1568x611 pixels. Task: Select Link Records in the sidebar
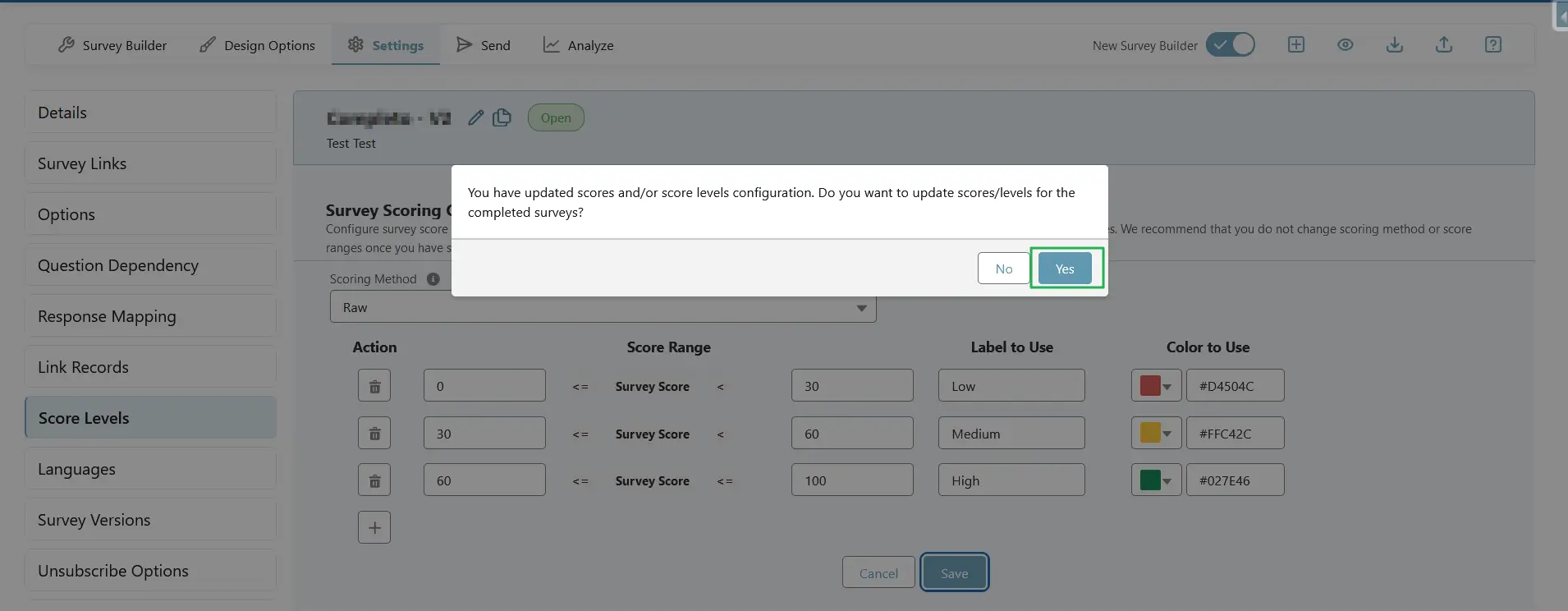(151, 367)
